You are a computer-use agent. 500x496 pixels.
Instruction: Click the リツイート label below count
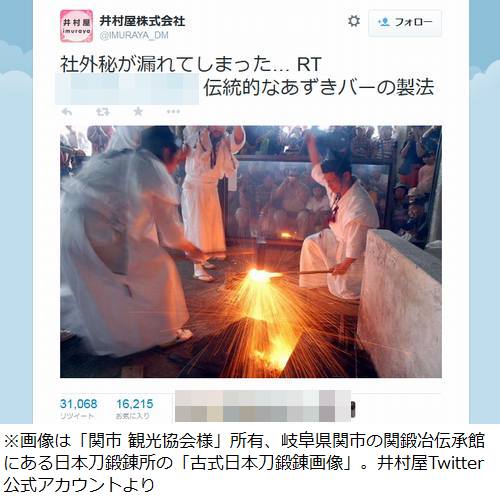(77, 416)
